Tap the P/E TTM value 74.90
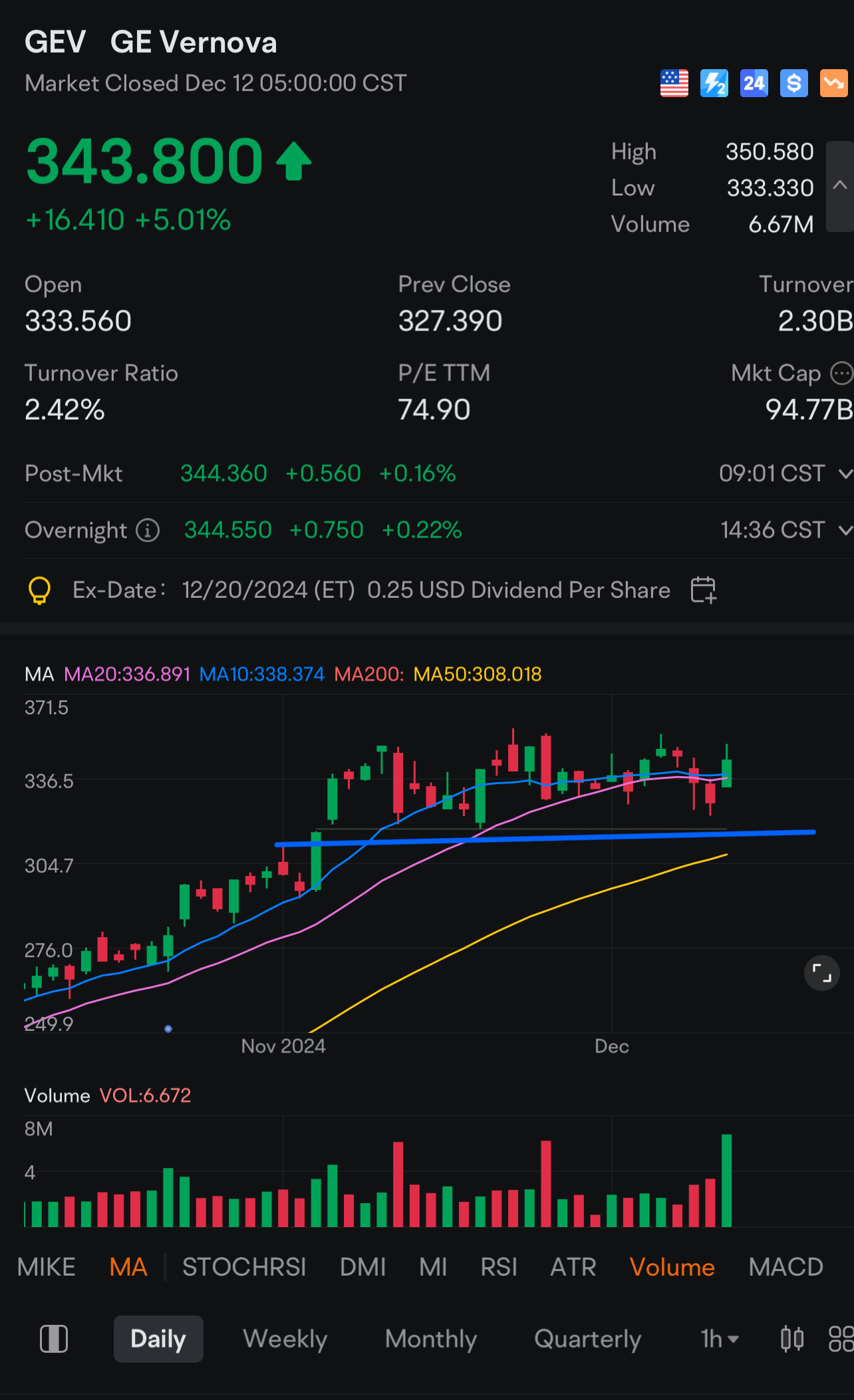The height and width of the screenshot is (1400, 854). [434, 410]
